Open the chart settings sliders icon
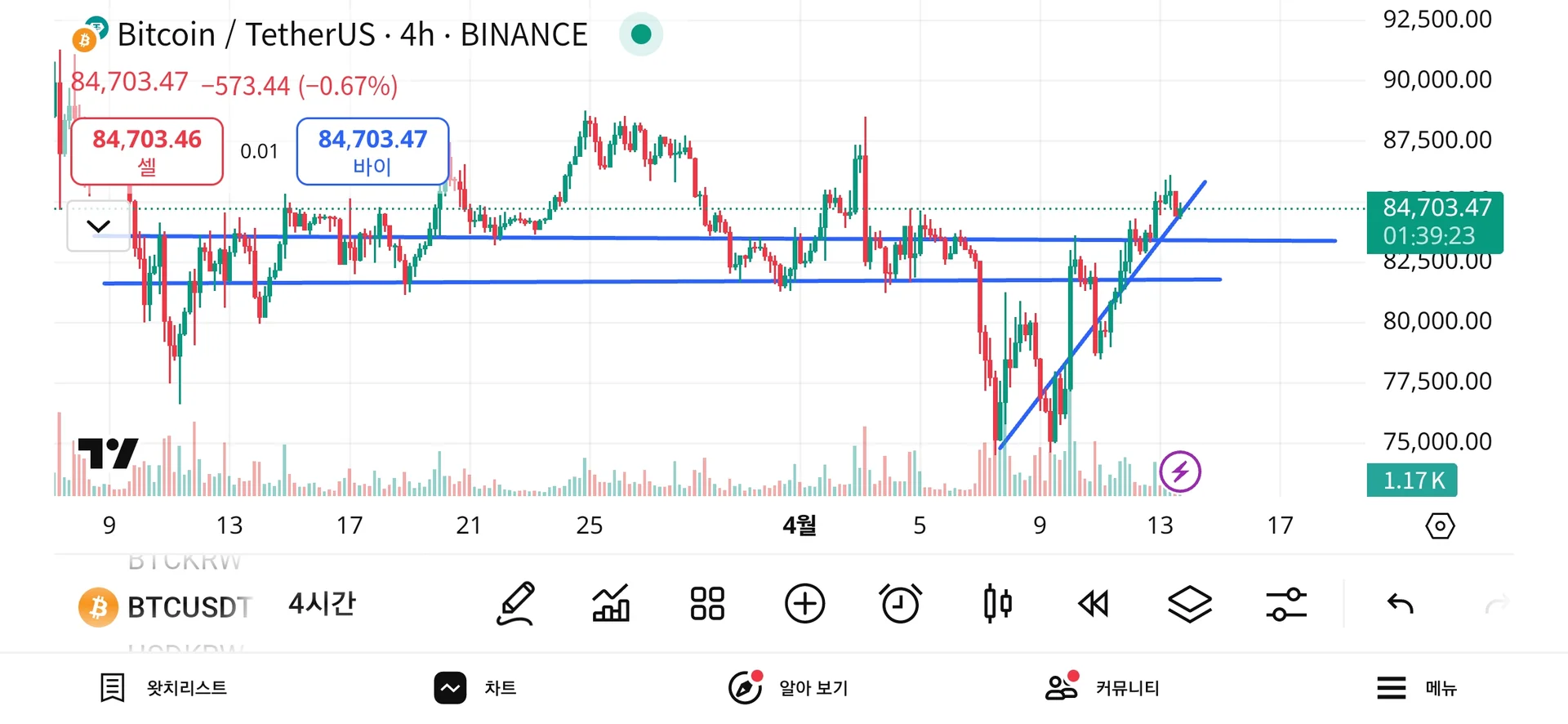 point(1286,605)
